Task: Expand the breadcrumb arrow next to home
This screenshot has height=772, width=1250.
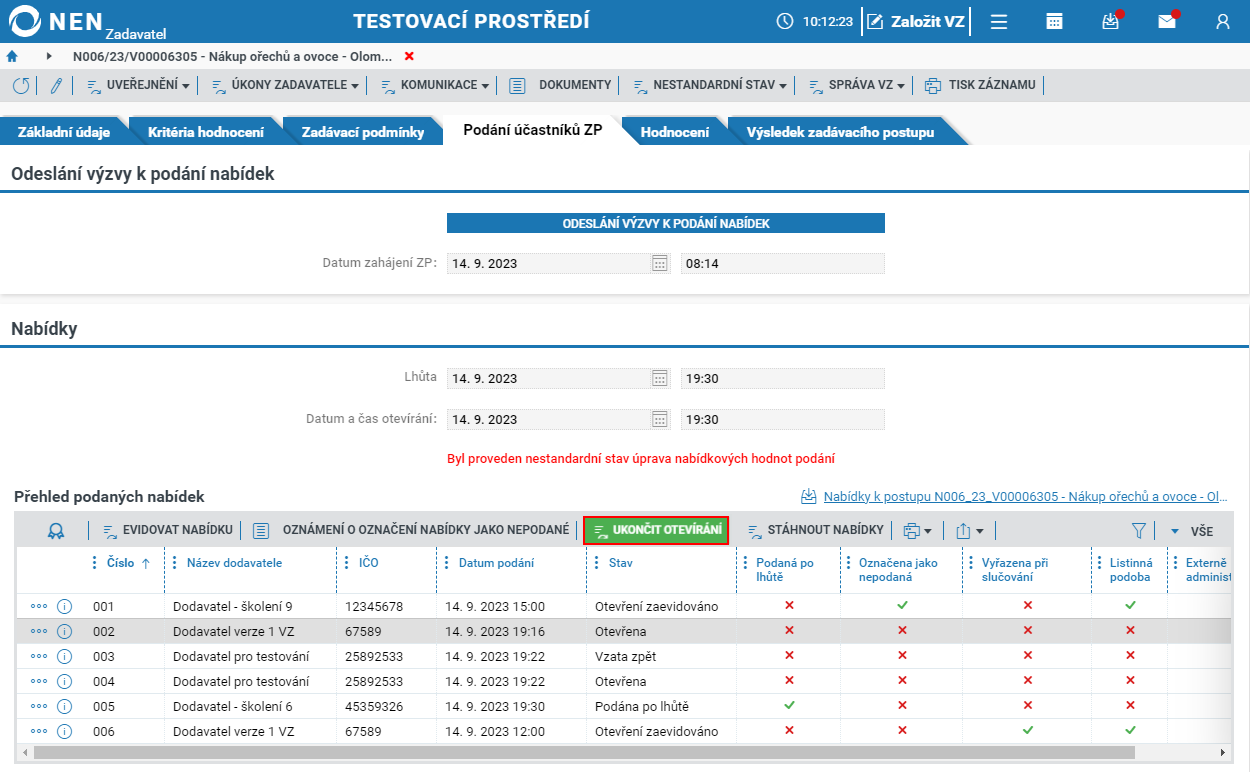Action: tap(49, 56)
